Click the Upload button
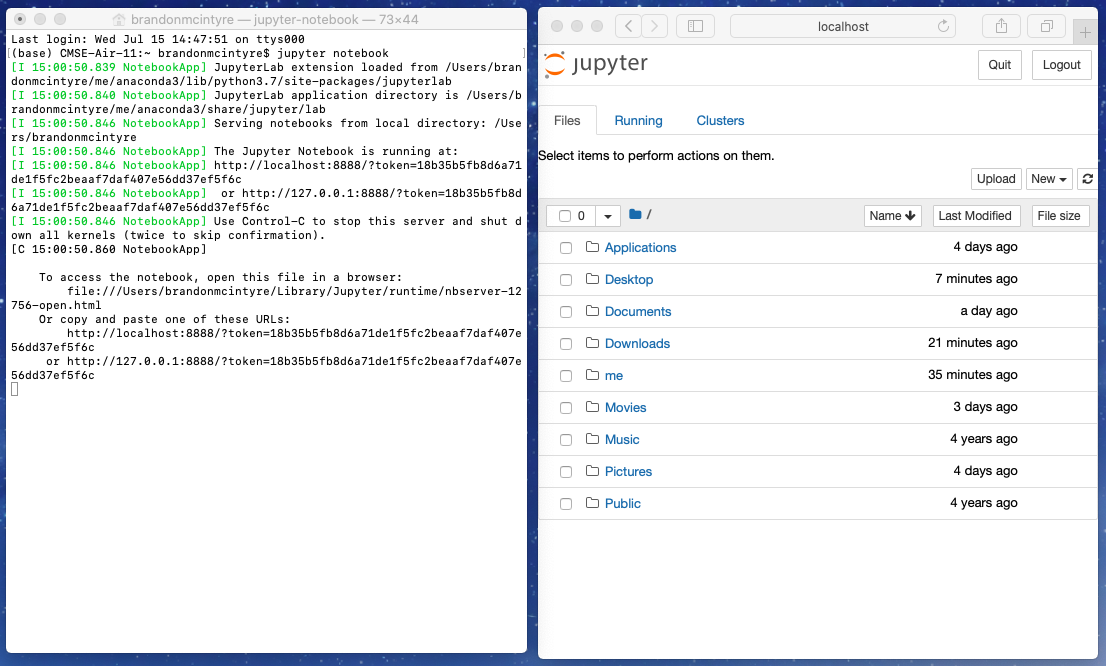Screen dimensions: 1106x666 point(996,179)
